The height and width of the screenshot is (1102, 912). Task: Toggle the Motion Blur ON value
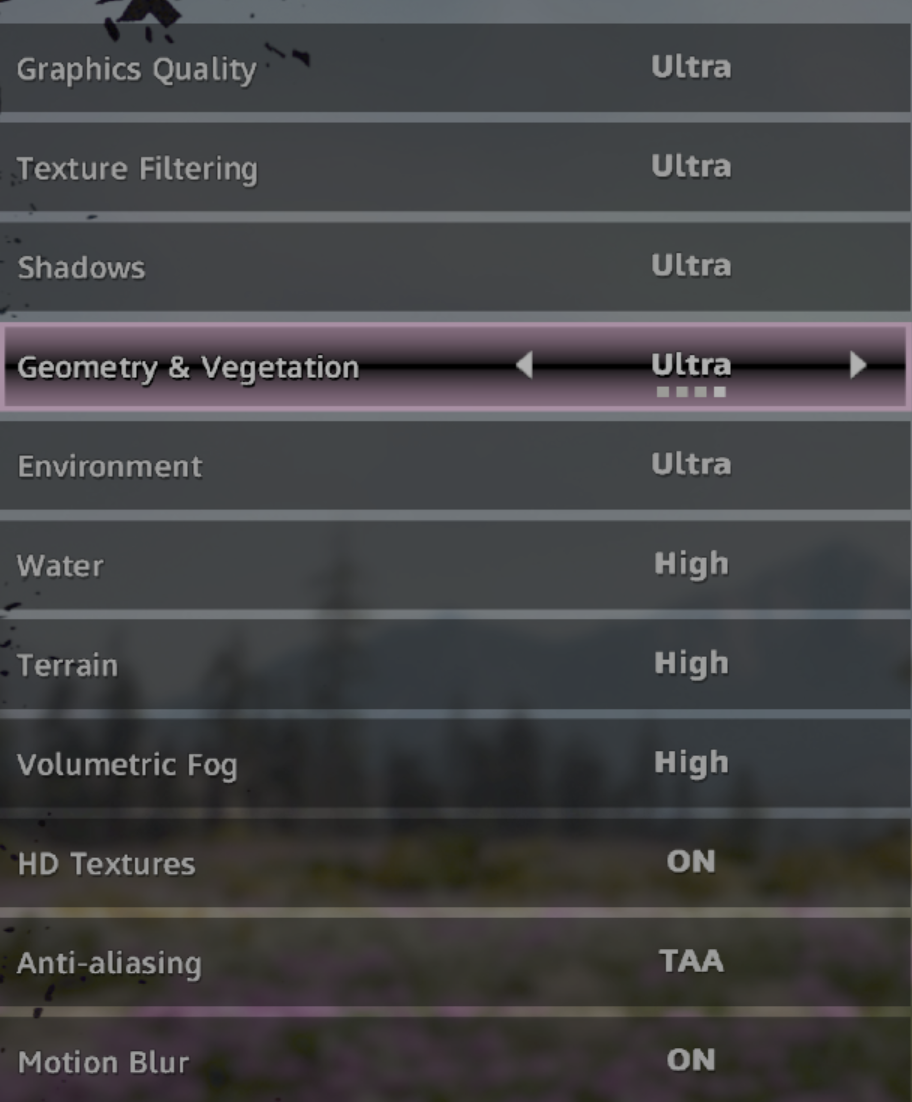click(691, 1060)
